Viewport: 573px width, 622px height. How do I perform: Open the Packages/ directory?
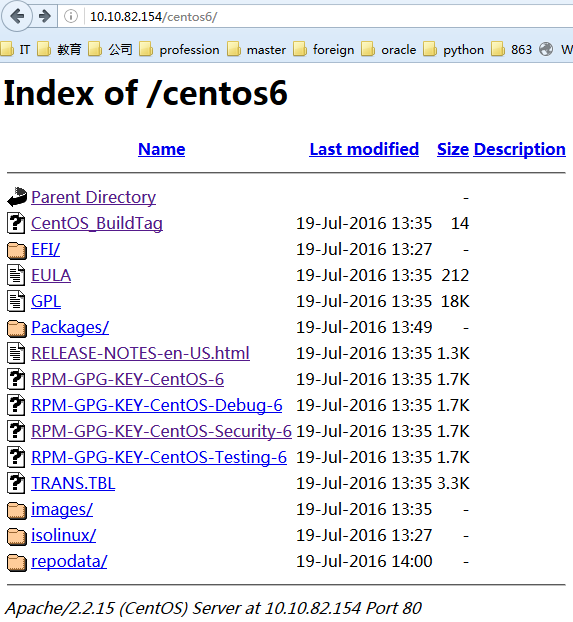(x=70, y=327)
